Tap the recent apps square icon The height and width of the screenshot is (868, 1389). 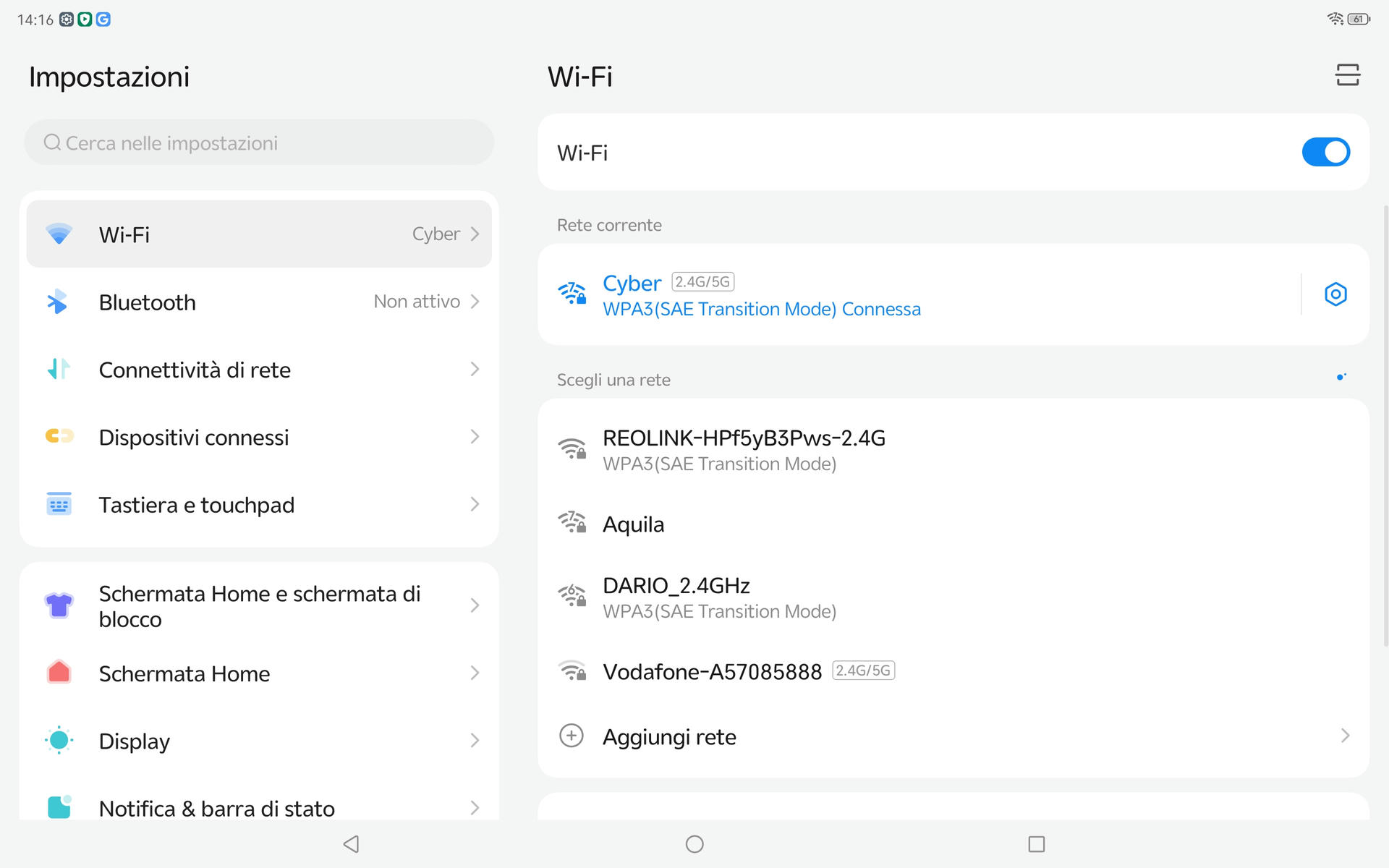(x=1036, y=843)
